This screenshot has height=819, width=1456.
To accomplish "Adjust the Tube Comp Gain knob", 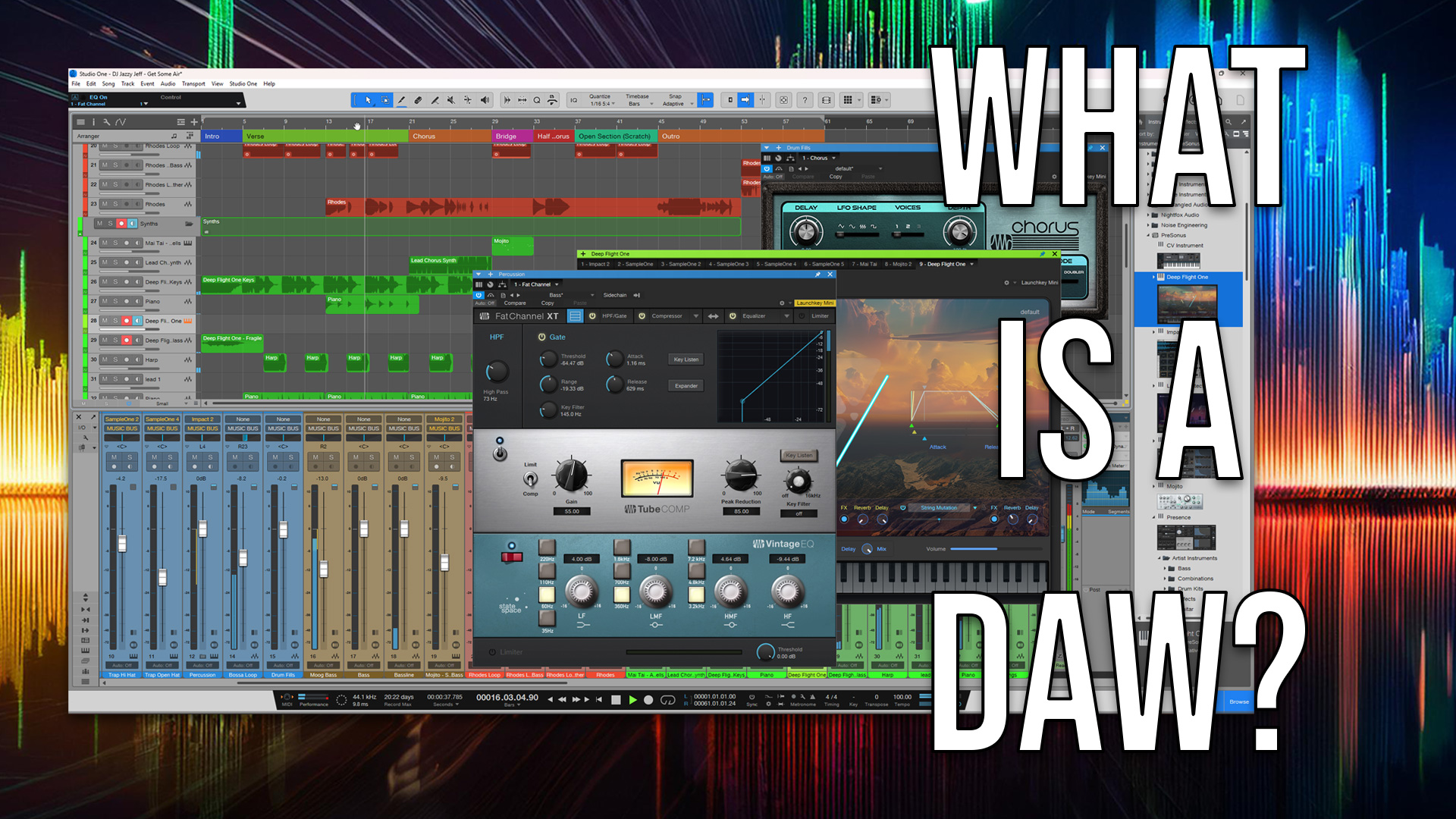I will (571, 475).
